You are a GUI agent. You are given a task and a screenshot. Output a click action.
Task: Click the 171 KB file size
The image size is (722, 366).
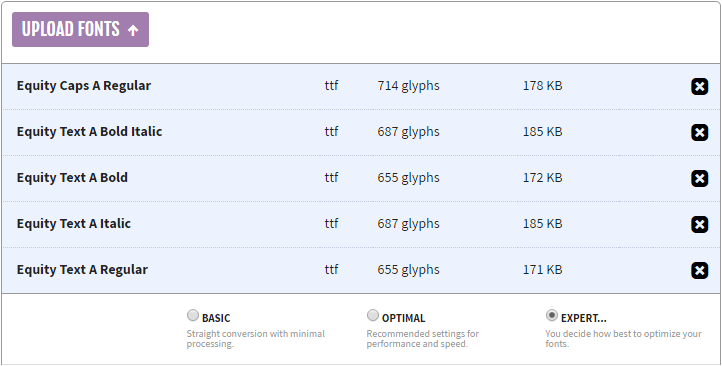542,270
